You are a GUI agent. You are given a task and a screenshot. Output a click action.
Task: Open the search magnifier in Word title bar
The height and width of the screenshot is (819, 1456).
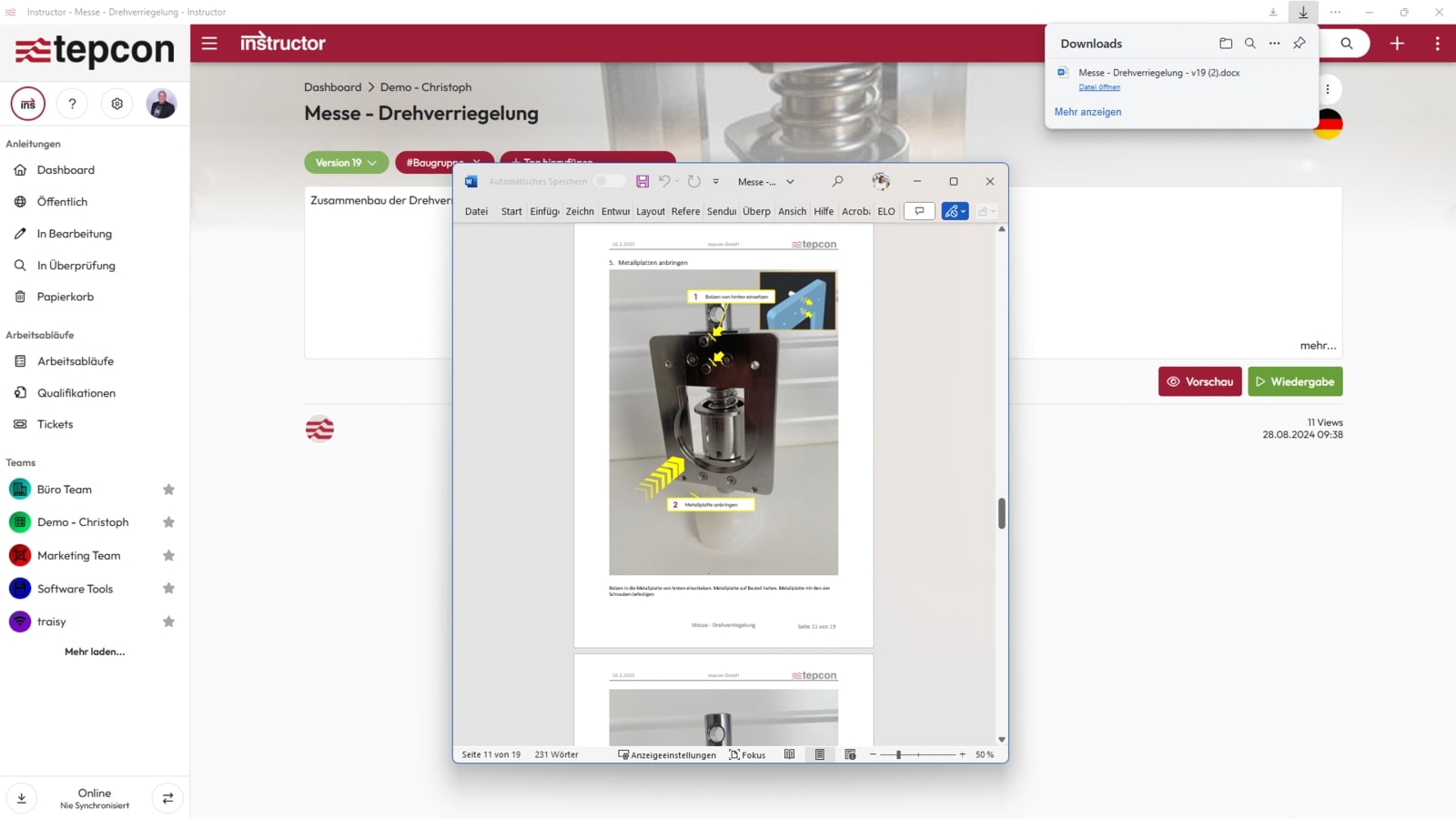837,181
